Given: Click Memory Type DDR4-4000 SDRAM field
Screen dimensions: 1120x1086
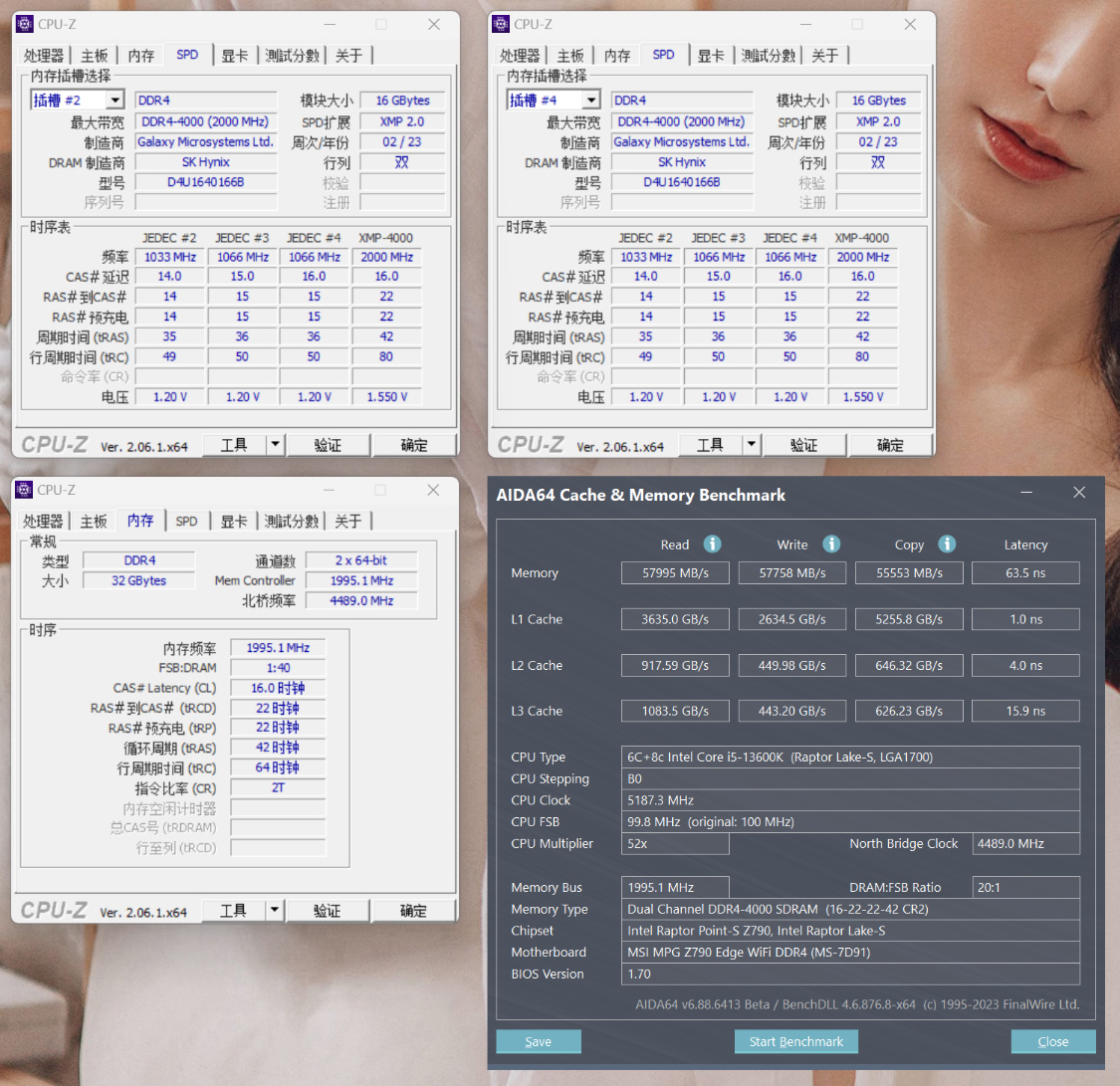Looking at the screenshot, I should 851,909.
